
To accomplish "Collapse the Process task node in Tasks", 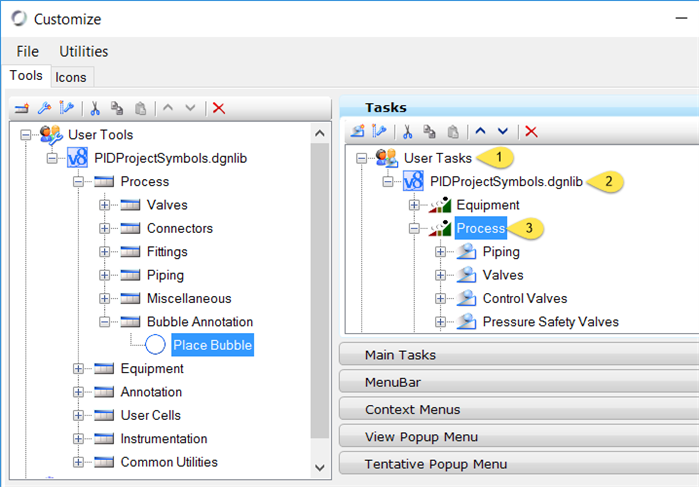I will click(414, 228).
